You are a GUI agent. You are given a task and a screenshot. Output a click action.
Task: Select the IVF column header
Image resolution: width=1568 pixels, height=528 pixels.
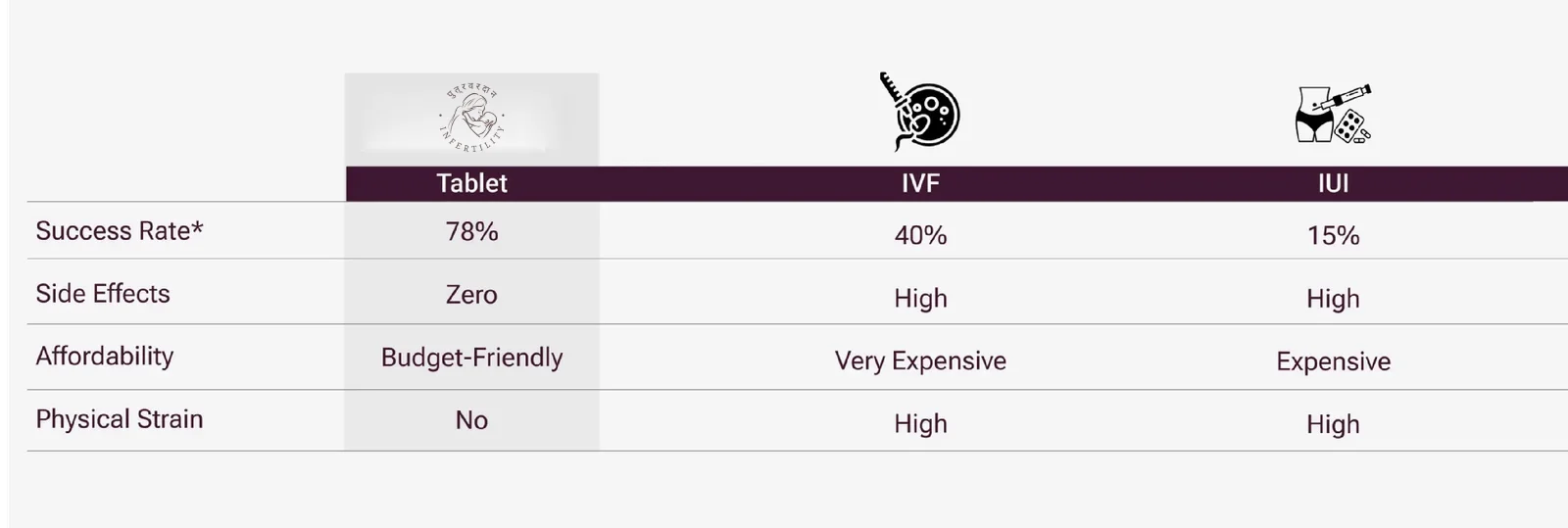pos(920,183)
